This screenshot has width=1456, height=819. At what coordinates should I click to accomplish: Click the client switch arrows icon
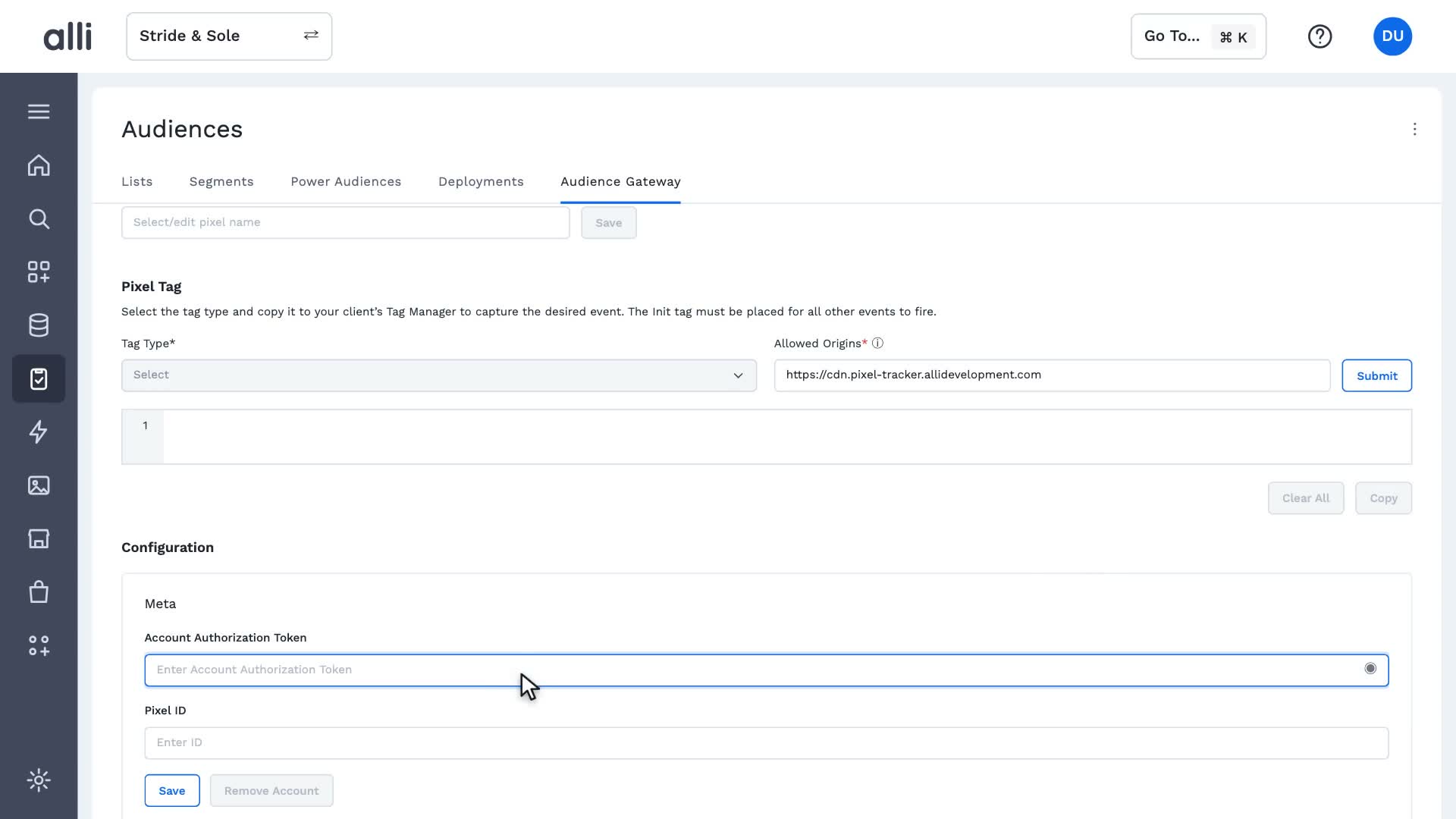coord(311,36)
